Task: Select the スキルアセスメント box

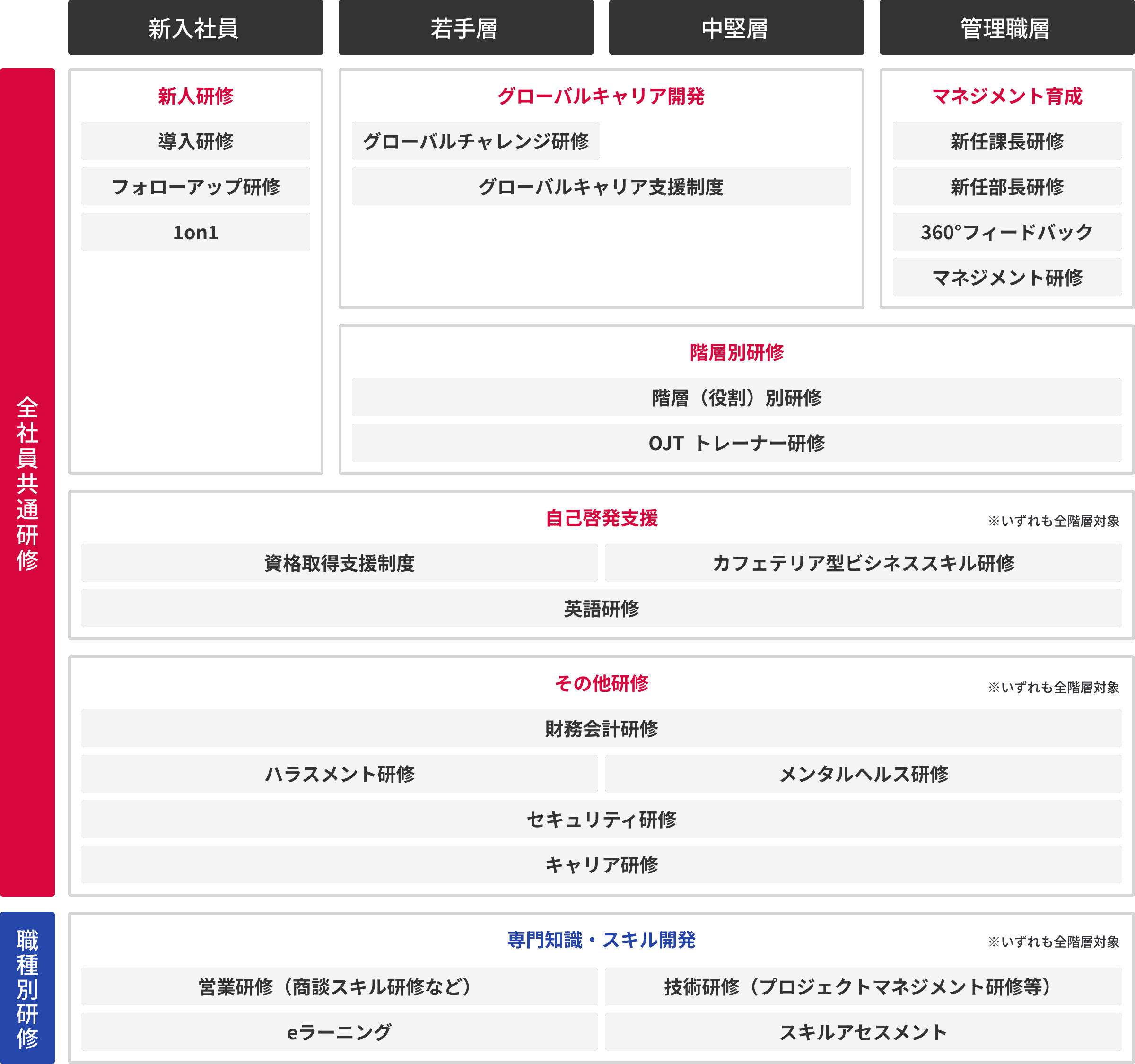Action: tap(863, 1032)
